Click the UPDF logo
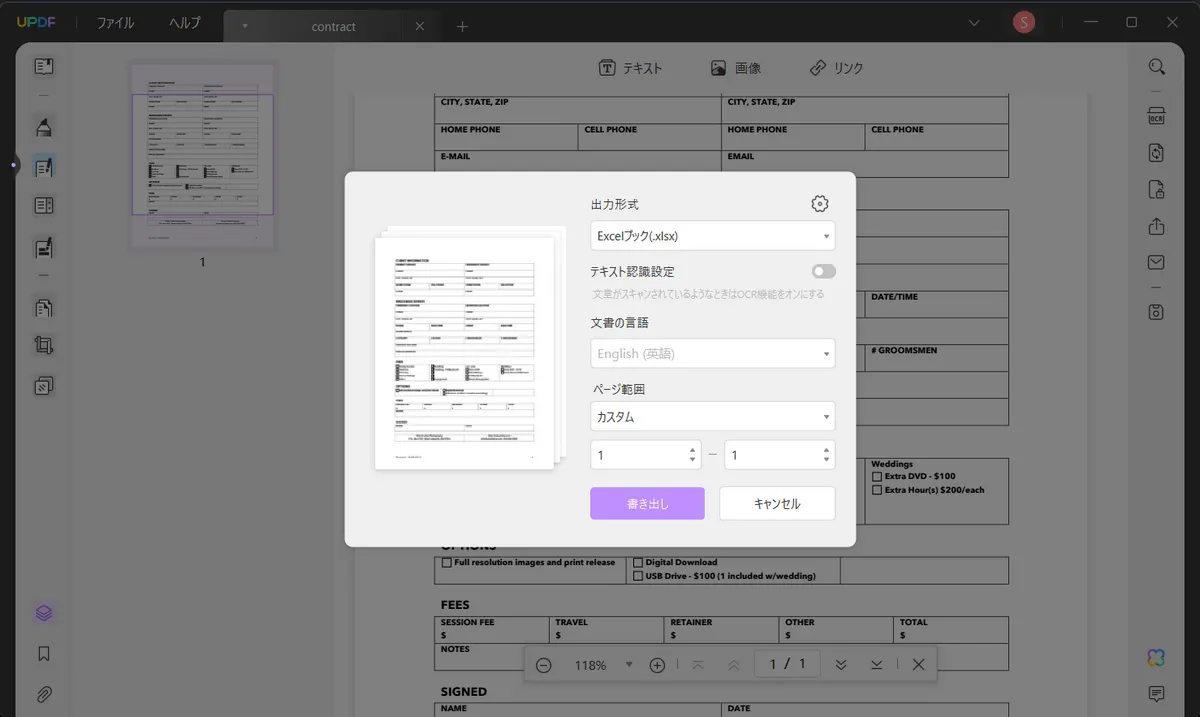This screenshot has width=1200, height=717. (38, 23)
